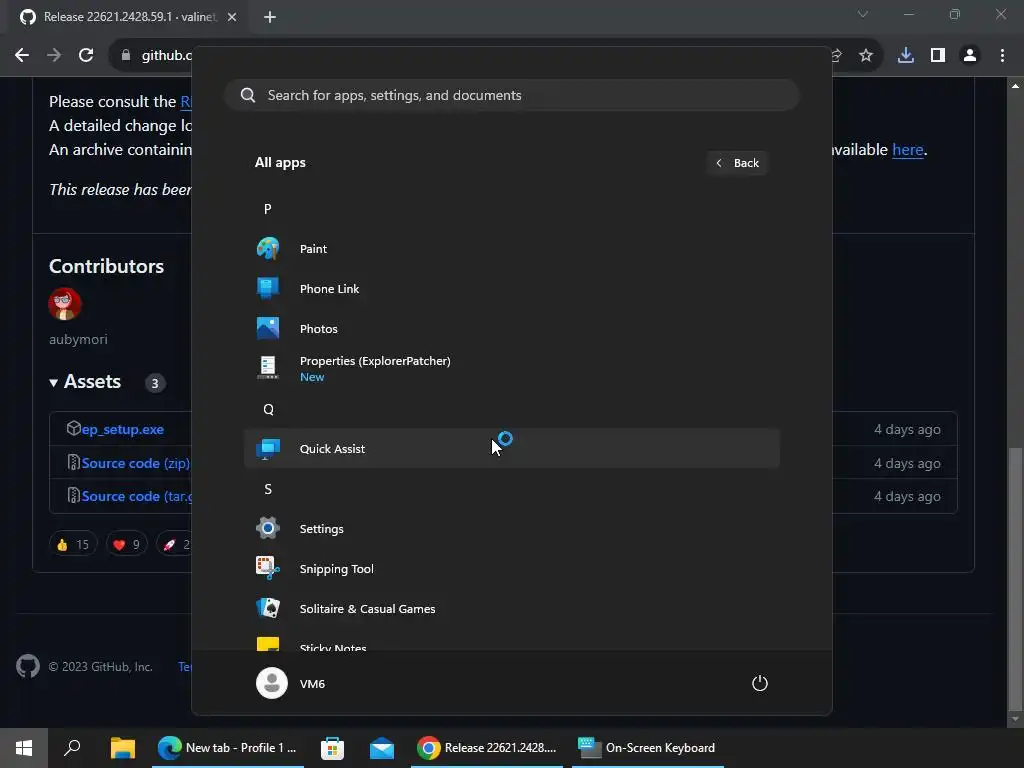Open Solitaire & Casual Games
This screenshot has height=768, width=1024.
tap(511, 609)
